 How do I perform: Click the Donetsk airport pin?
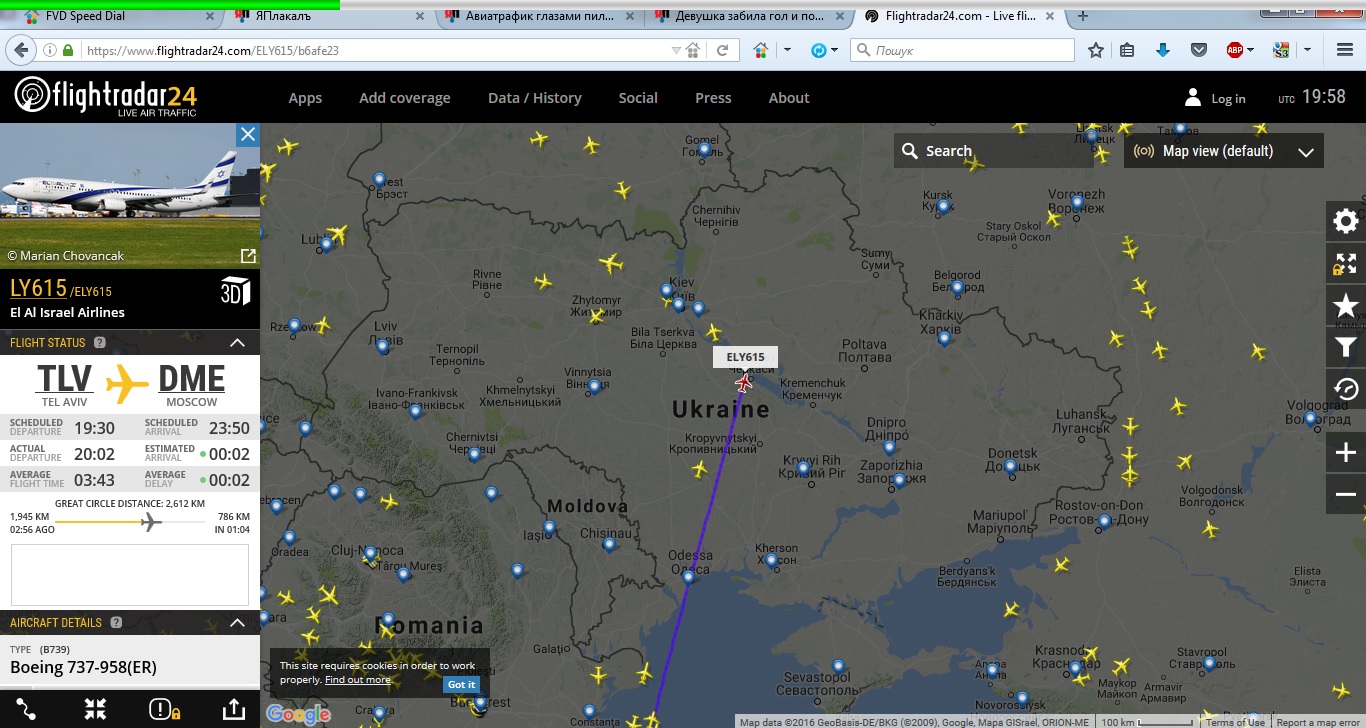point(1009,465)
